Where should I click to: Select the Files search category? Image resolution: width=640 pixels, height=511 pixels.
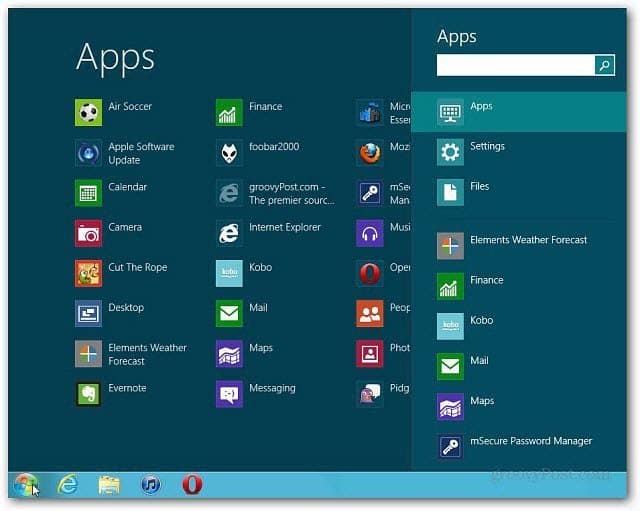pos(518,192)
